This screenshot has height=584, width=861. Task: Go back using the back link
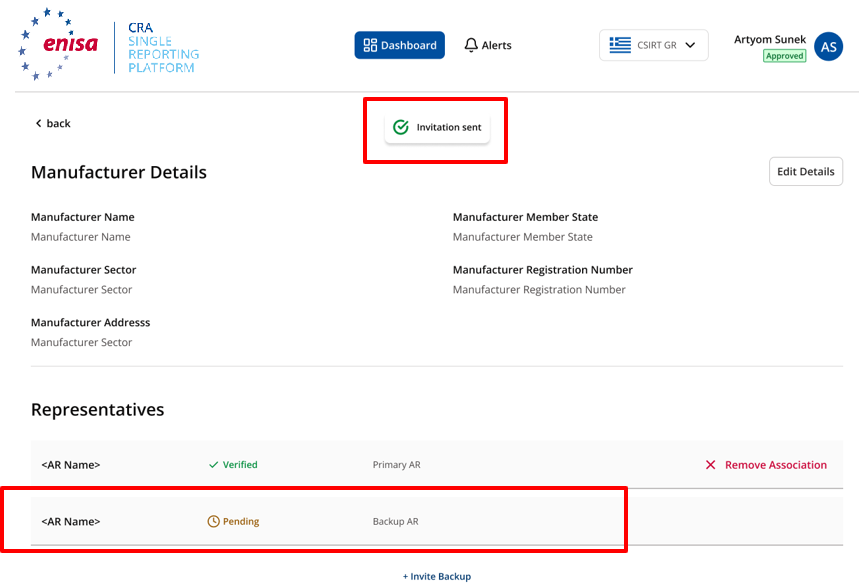pos(53,123)
